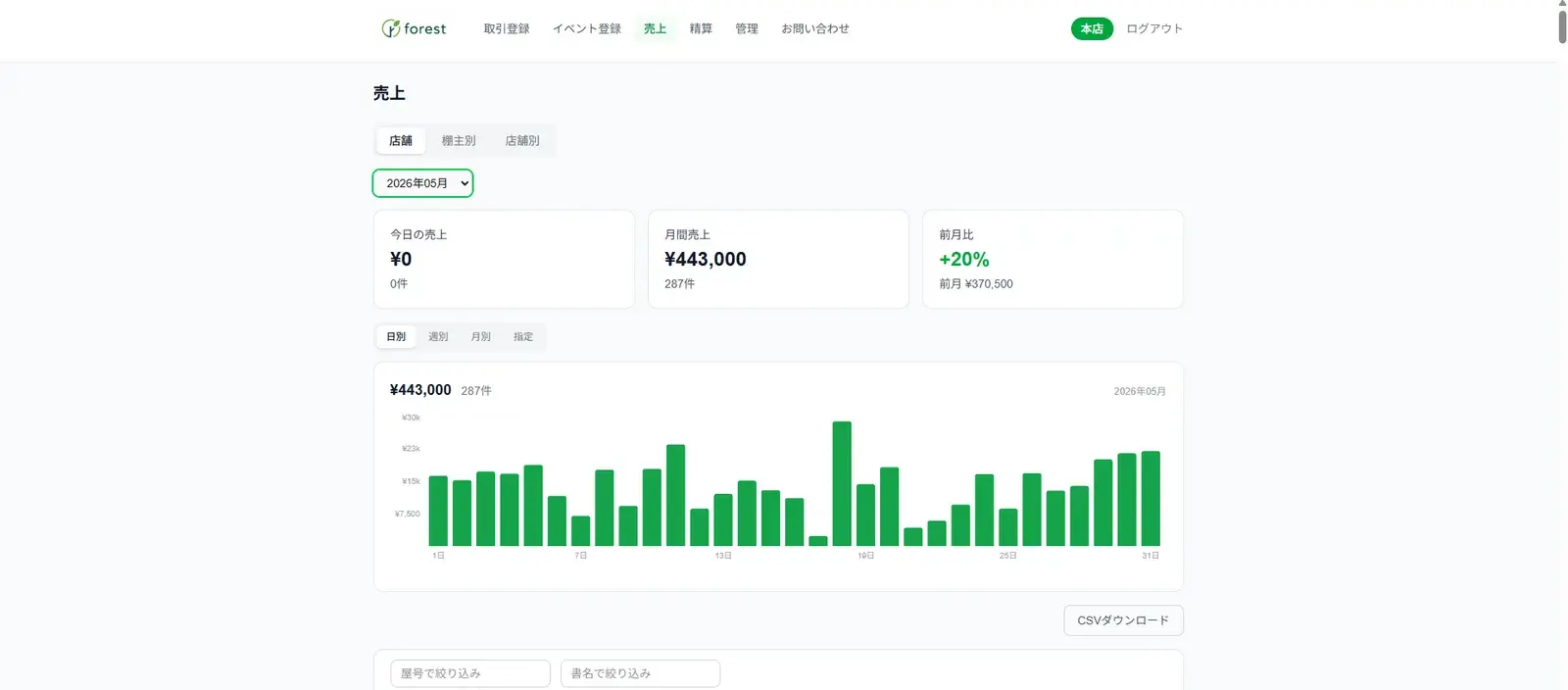The height and width of the screenshot is (690, 1568).
Task: Click the 本店 store badge
Action: [1092, 28]
